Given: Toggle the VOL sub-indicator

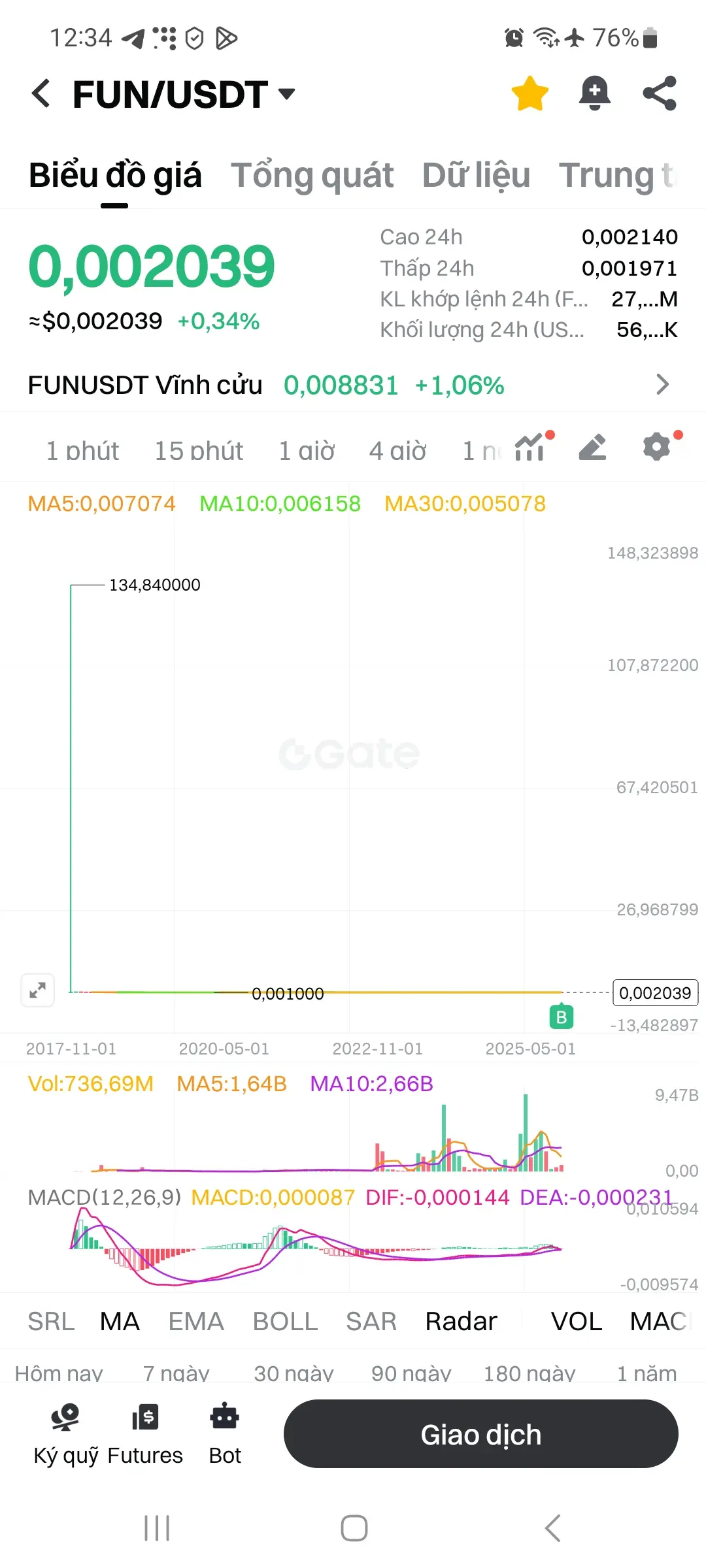Looking at the screenshot, I should tap(577, 1321).
